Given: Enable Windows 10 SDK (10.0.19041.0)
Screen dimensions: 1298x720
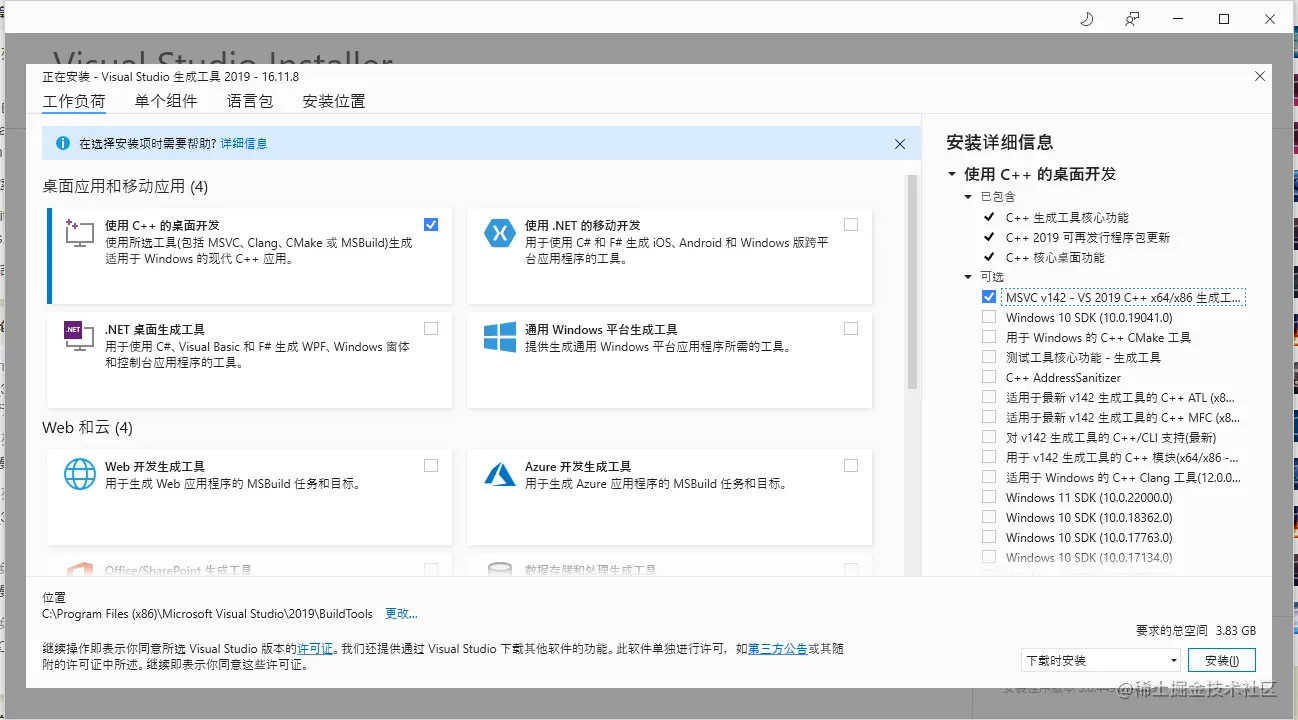Looking at the screenshot, I should [x=989, y=317].
